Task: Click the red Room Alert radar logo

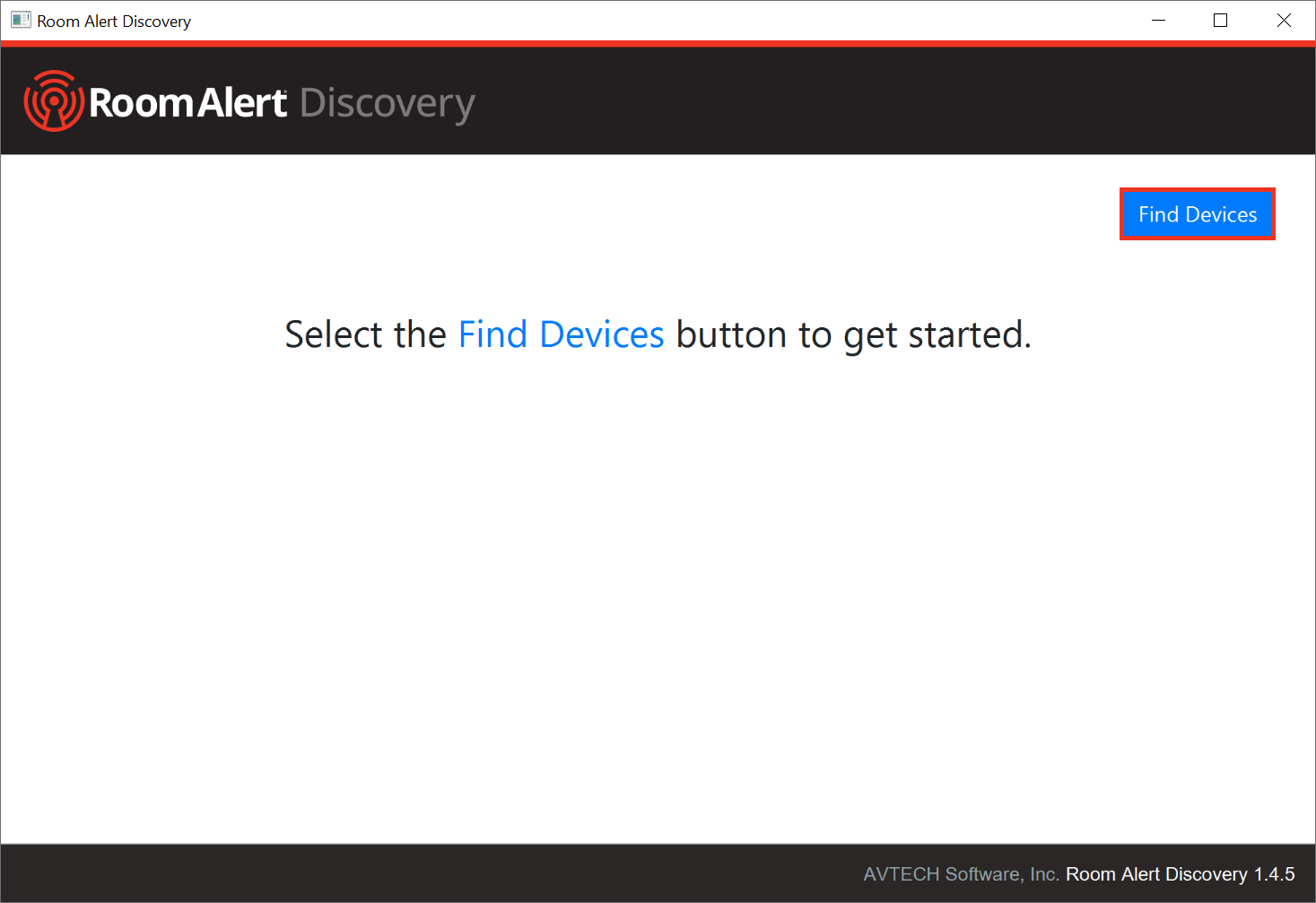Action: (54, 101)
